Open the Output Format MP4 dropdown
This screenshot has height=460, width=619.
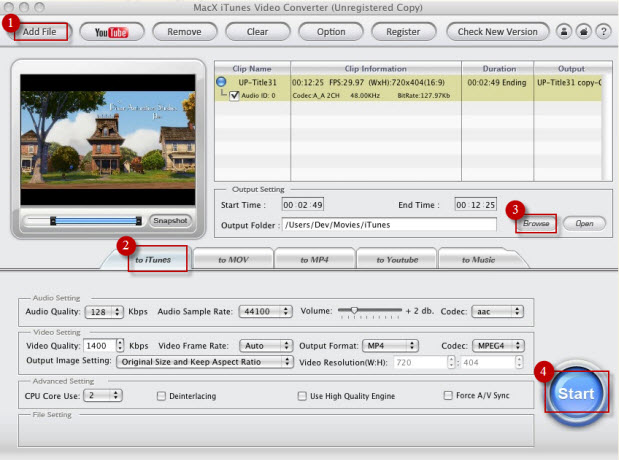[x=390, y=345]
